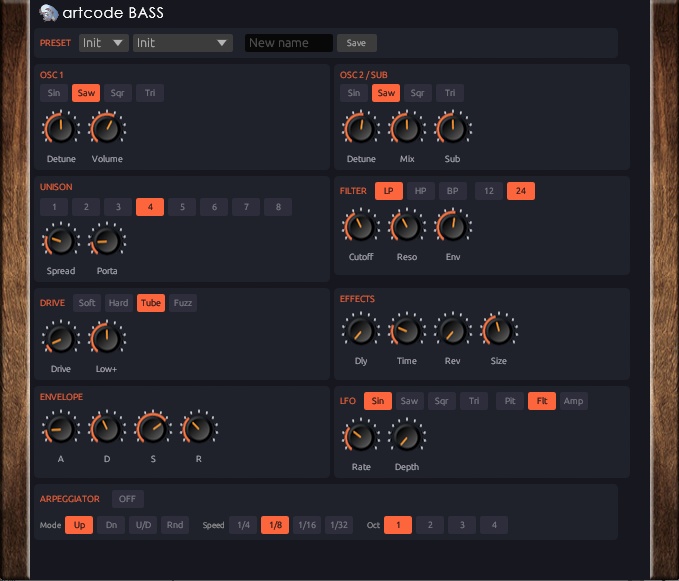Click the reverb Size knob
This screenshot has height=581, width=679.
tap(499, 331)
